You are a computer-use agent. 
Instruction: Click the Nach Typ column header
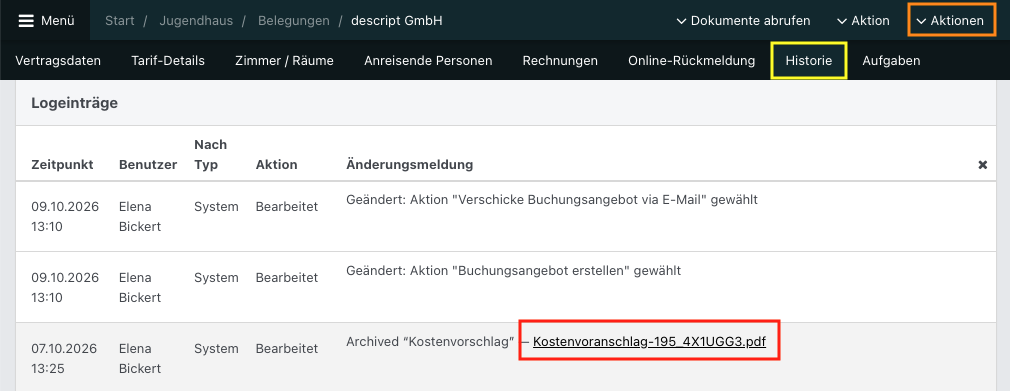tap(211, 155)
